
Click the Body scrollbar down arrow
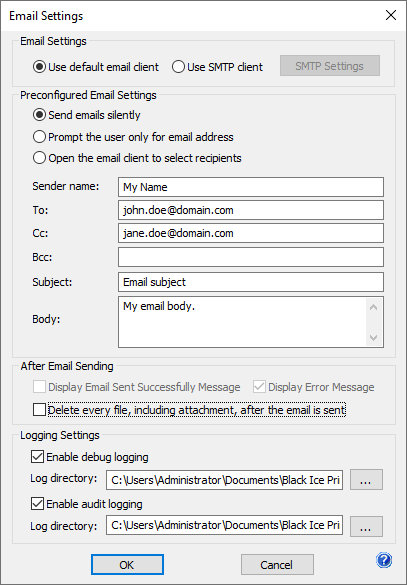373,338
